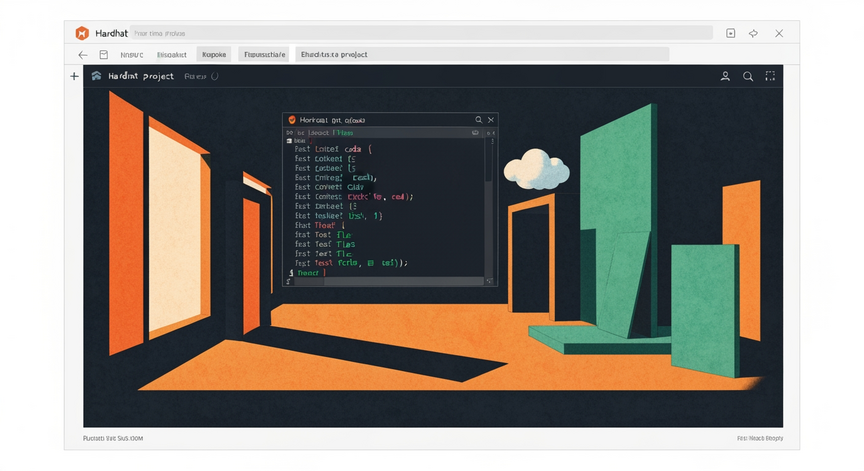Click the small icon at right of code toolbar
The image size is (864, 471).
pos(475,133)
